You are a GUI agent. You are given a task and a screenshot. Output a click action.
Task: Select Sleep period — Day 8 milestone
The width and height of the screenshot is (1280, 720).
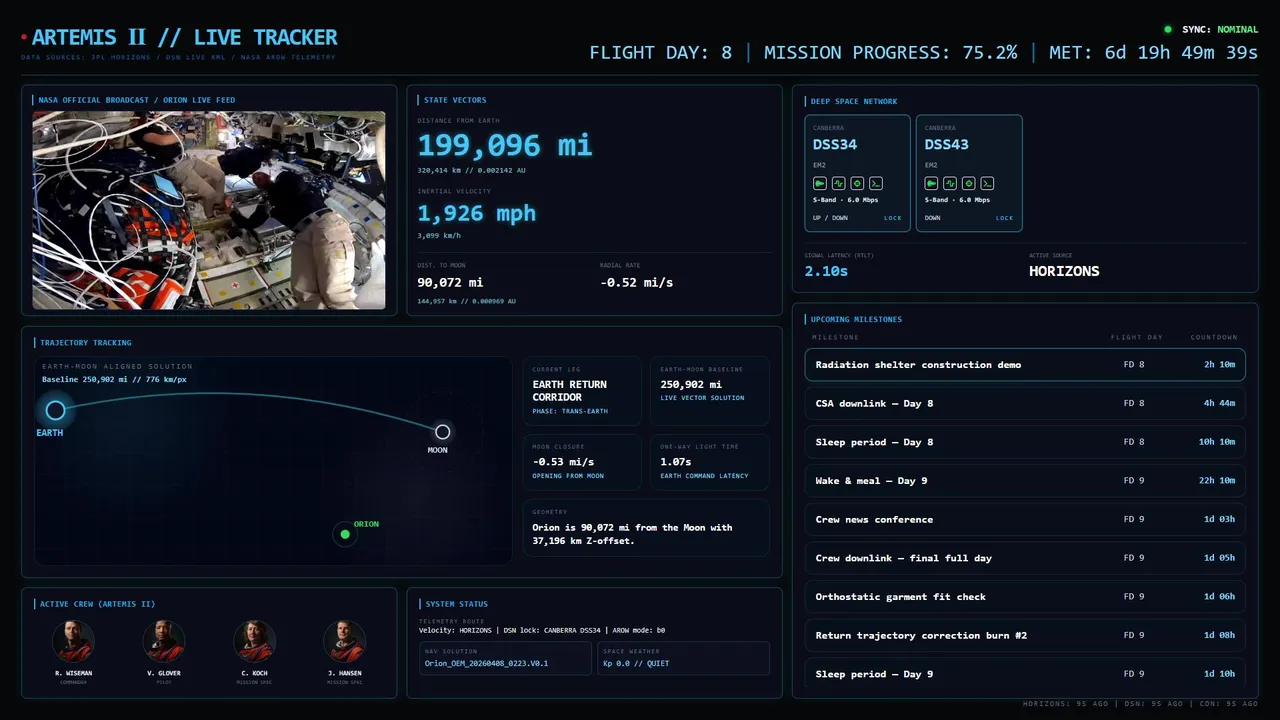(x=1025, y=442)
